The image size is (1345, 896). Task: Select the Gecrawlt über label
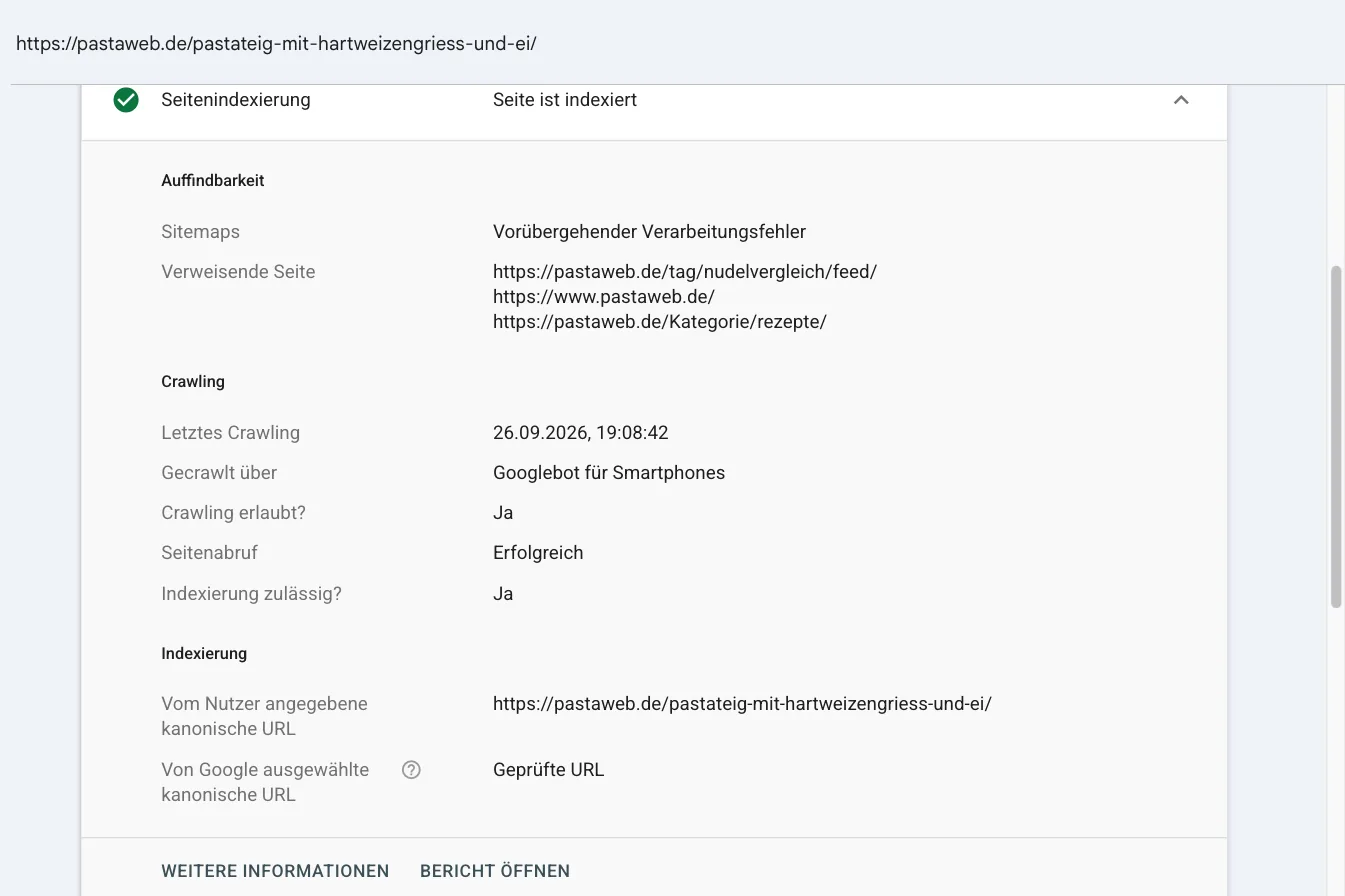pyautogui.click(x=219, y=473)
